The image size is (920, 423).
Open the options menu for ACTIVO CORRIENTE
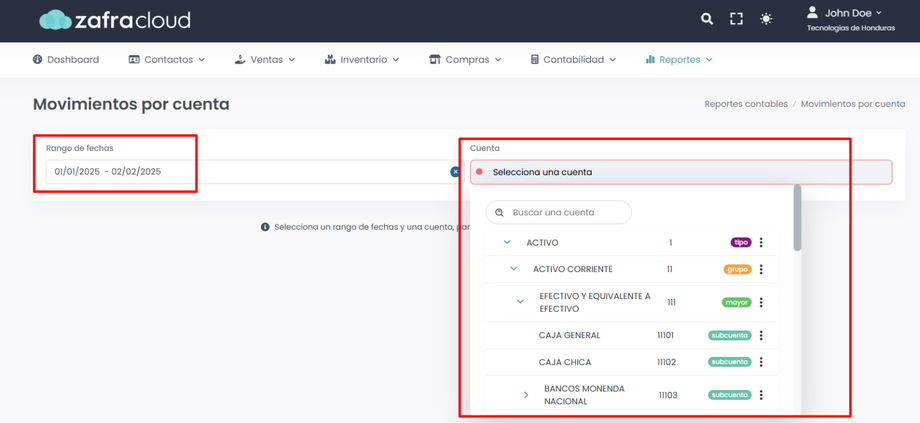click(x=761, y=269)
